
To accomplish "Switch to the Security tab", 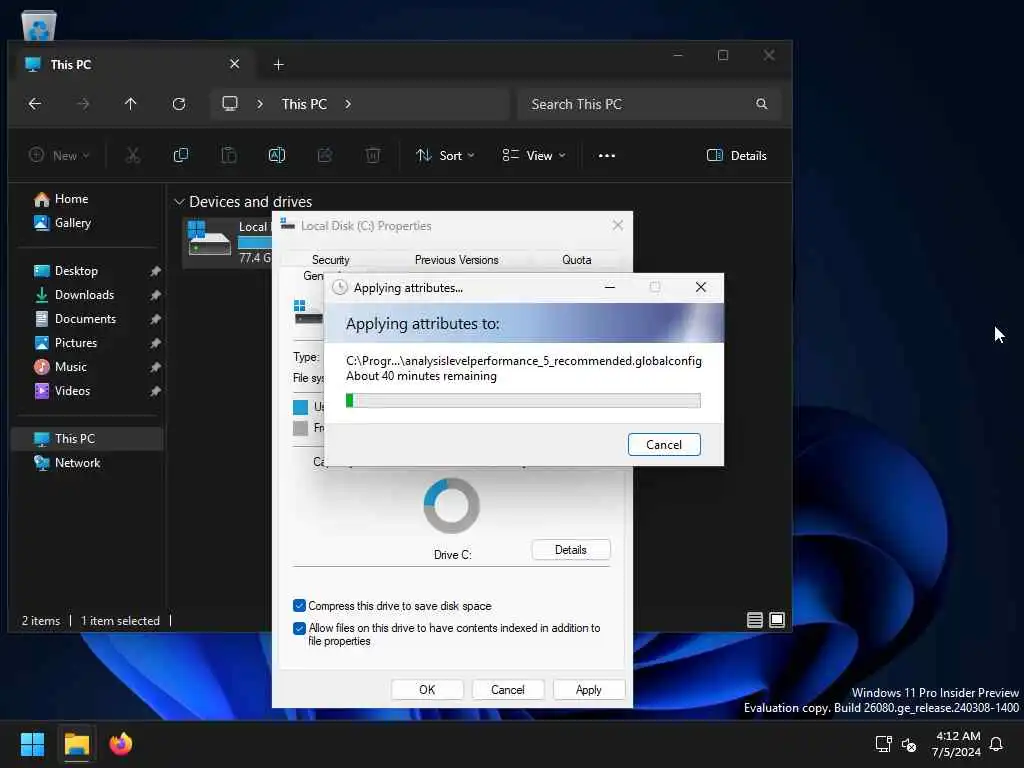I will click(330, 259).
